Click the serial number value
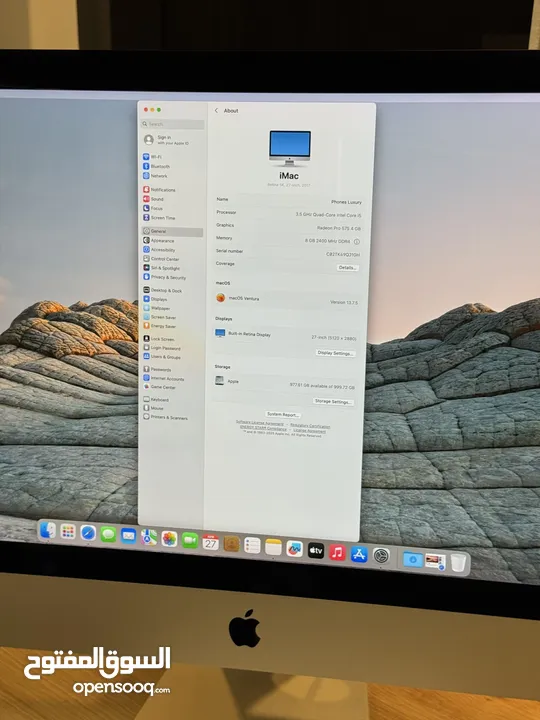 pos(343,254)
